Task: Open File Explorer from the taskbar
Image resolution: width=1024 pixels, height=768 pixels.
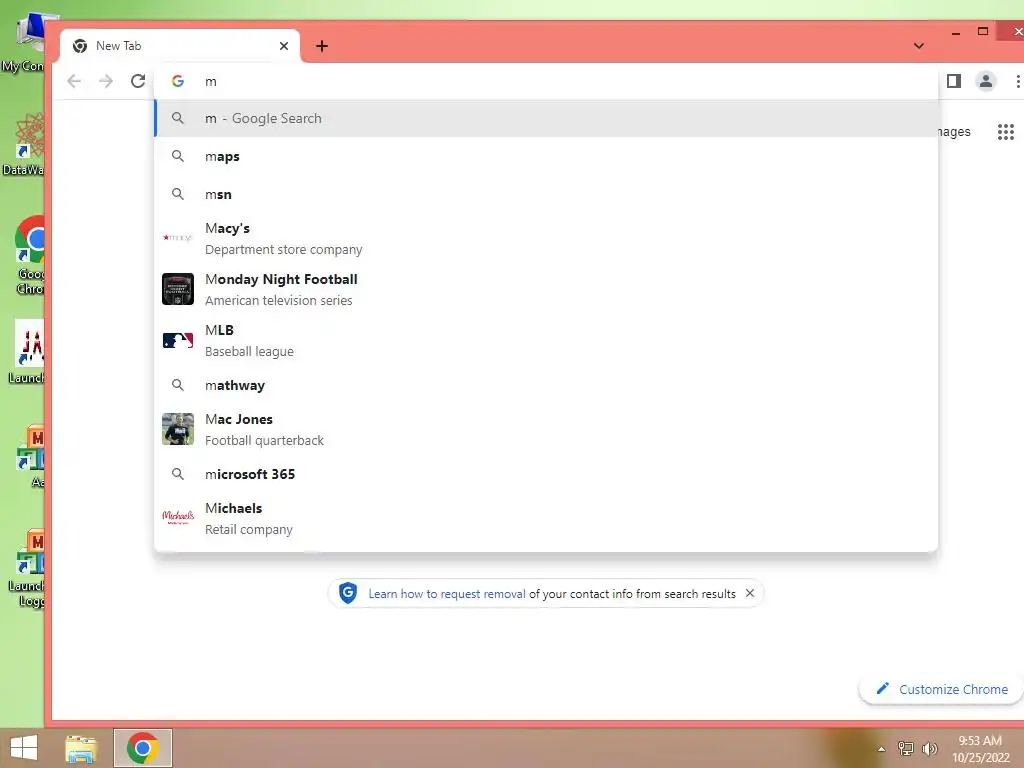Action: tap(81, 748)
